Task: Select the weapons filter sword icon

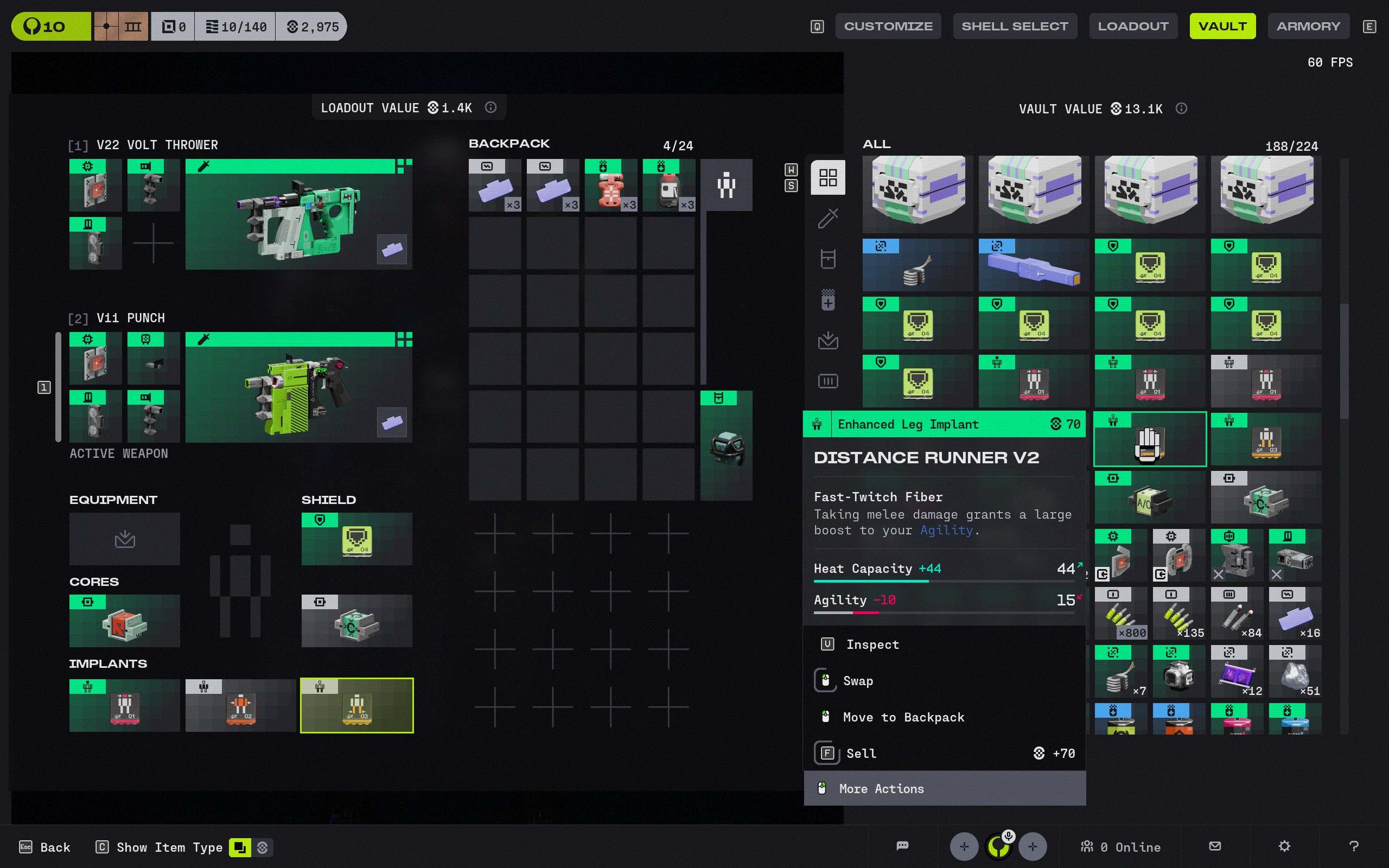Action: [x=827, y=219]
